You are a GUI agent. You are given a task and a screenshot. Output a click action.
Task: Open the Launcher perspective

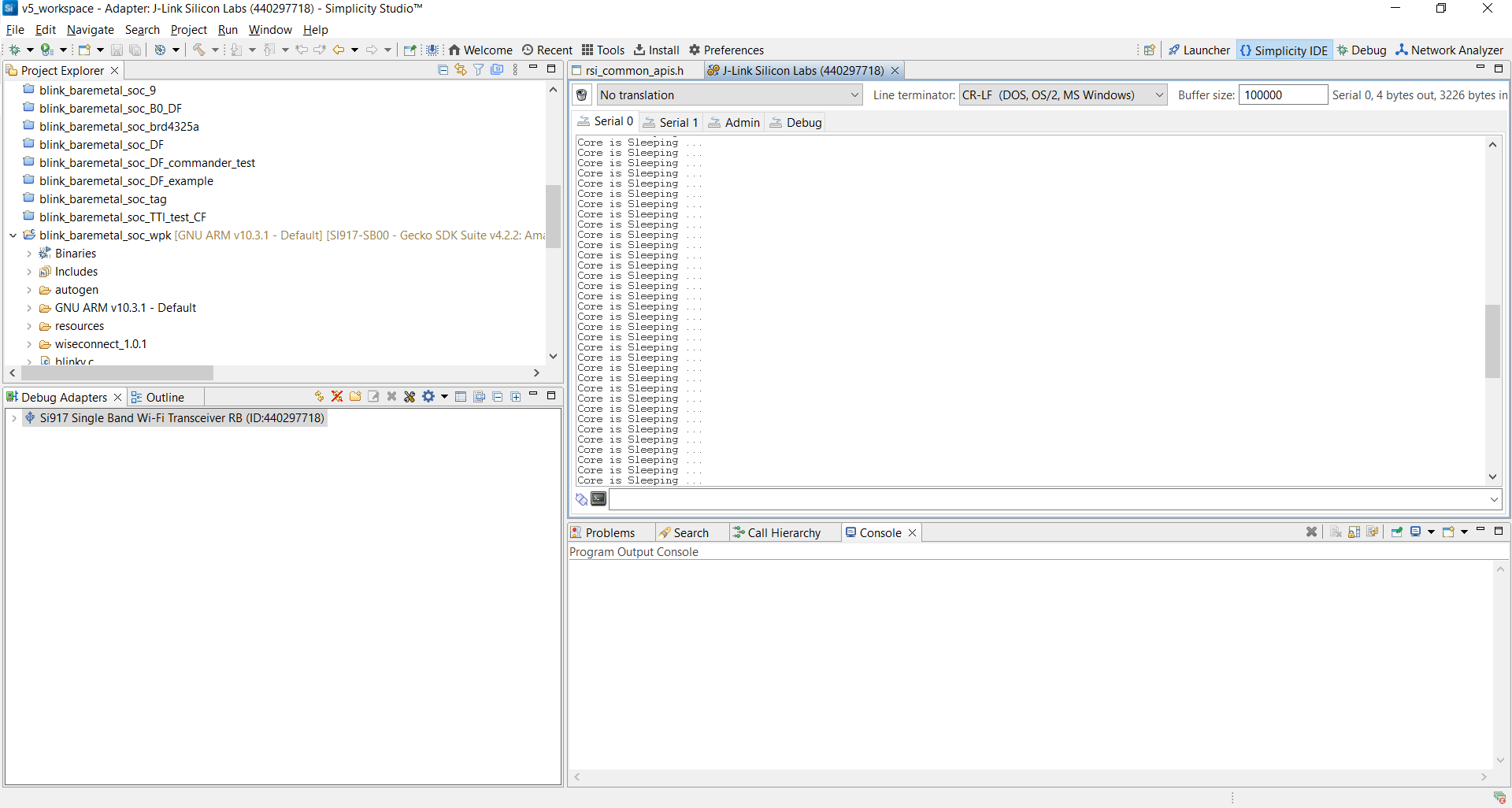tap(1199, 50)
